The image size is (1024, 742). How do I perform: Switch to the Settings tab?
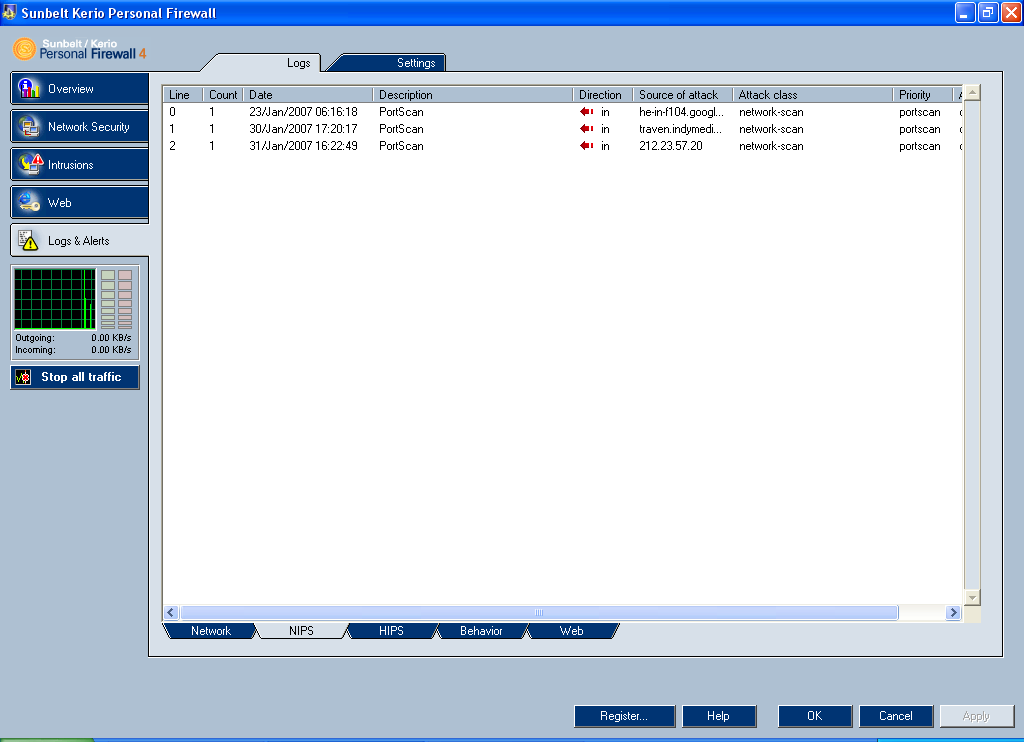point(416,63)
